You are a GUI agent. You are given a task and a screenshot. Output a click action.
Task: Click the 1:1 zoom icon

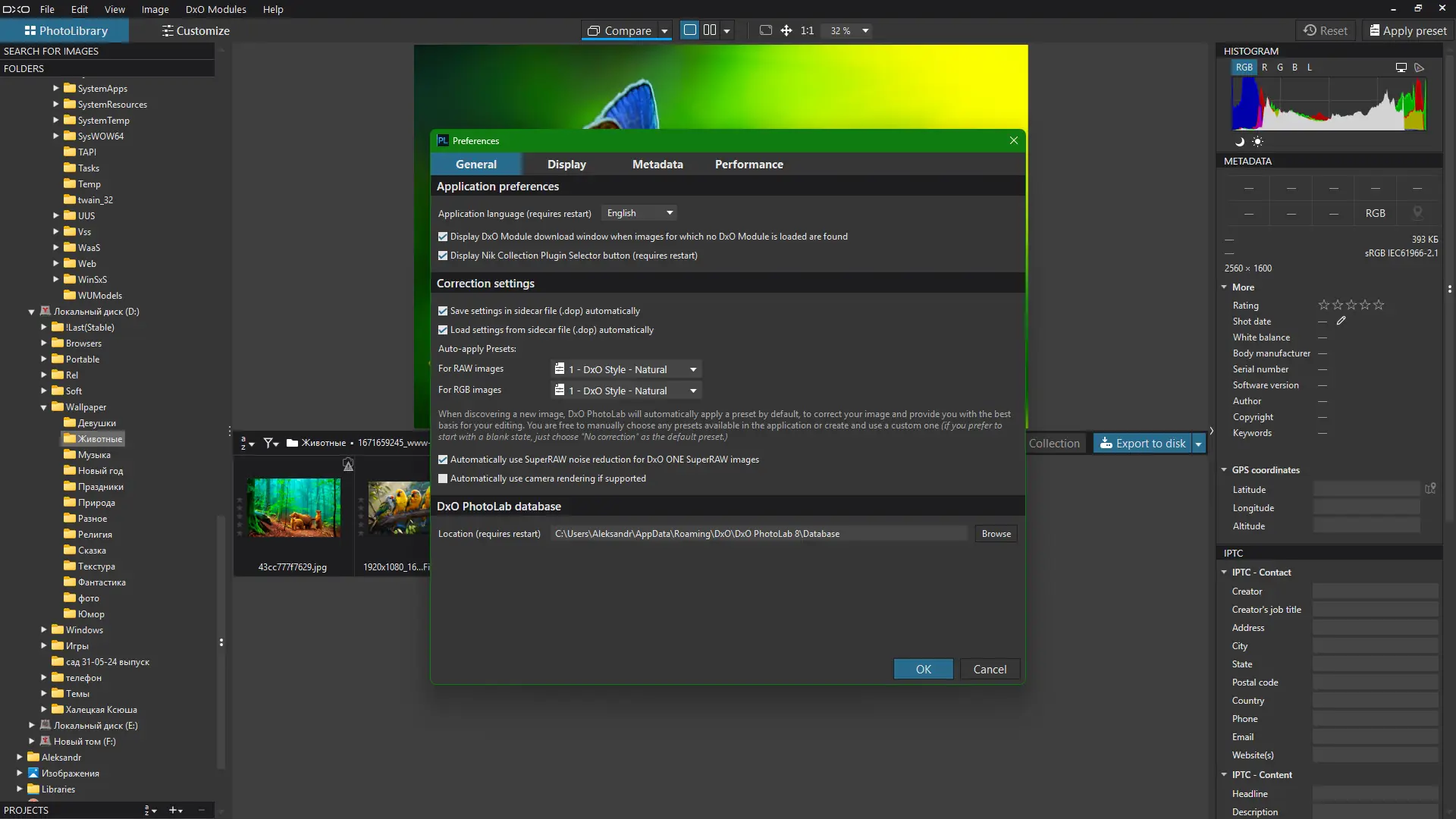pos(807,30)
